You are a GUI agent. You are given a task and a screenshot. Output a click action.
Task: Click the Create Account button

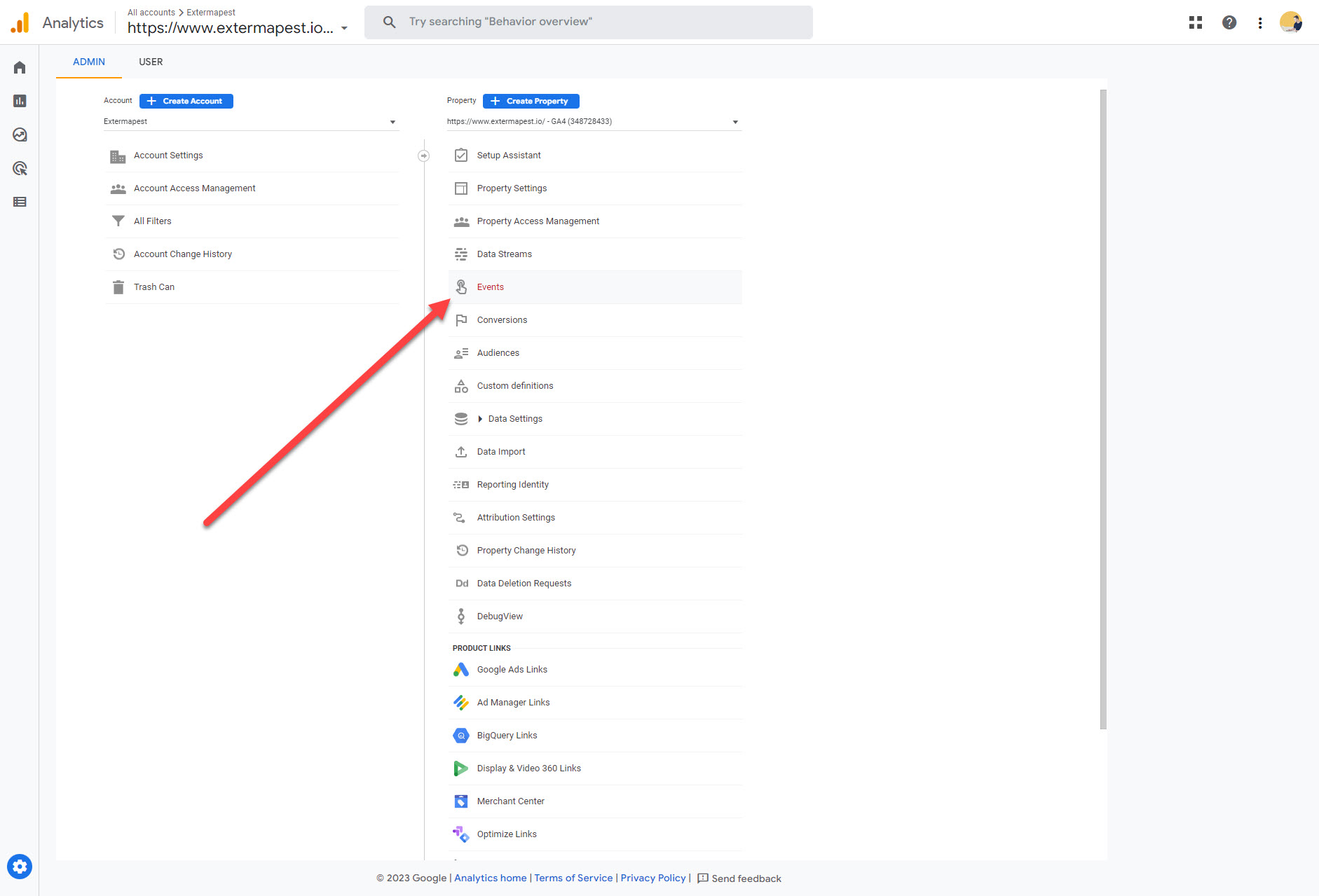(186, 101)
